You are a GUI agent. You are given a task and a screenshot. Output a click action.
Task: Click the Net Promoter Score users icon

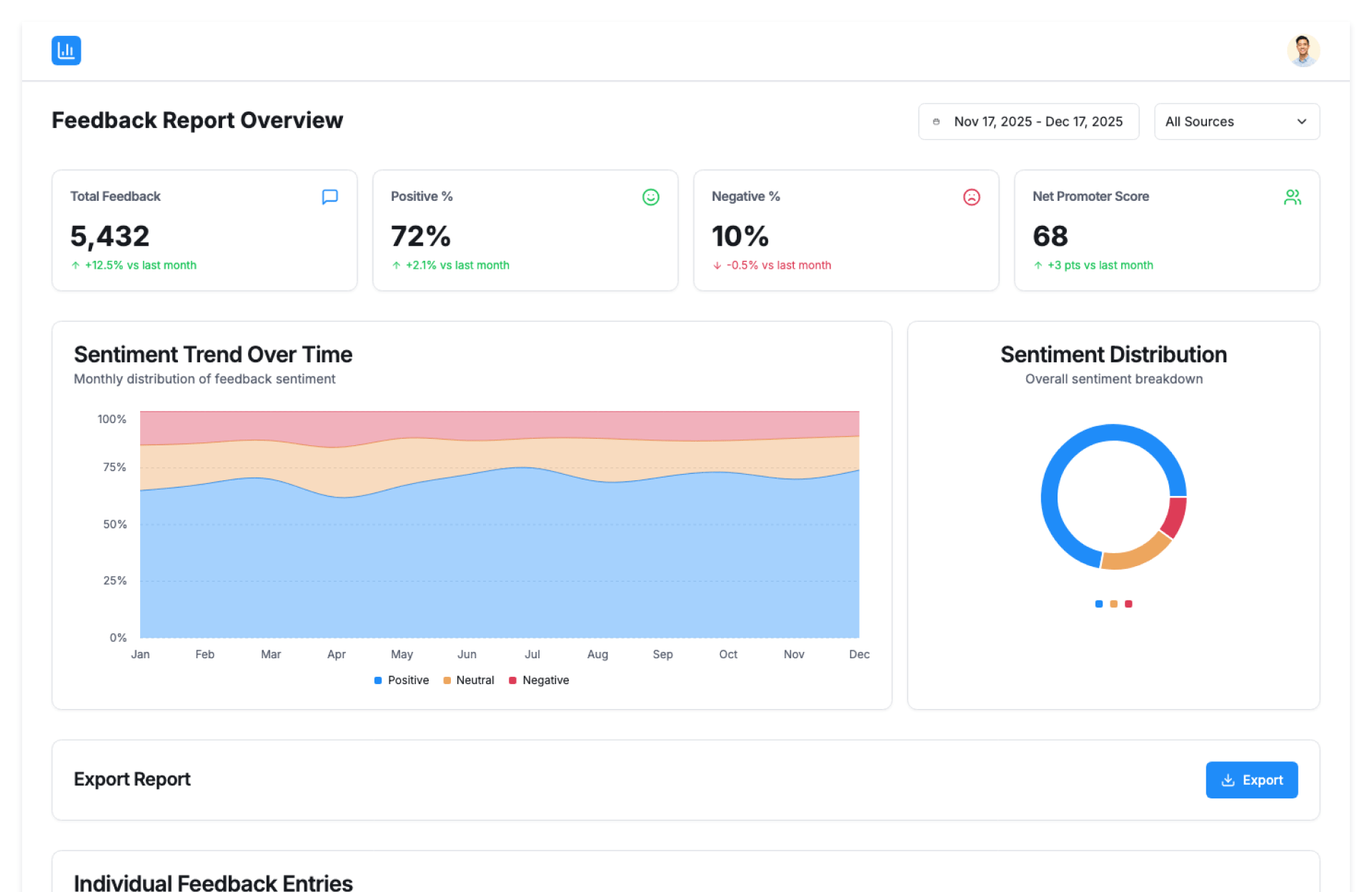pos(1292,197)
